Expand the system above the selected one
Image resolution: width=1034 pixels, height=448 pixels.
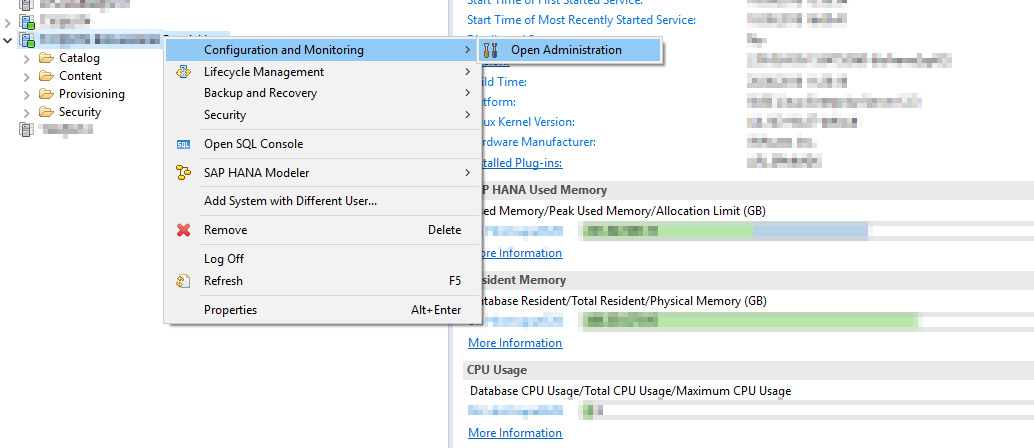tap(7, 22)
